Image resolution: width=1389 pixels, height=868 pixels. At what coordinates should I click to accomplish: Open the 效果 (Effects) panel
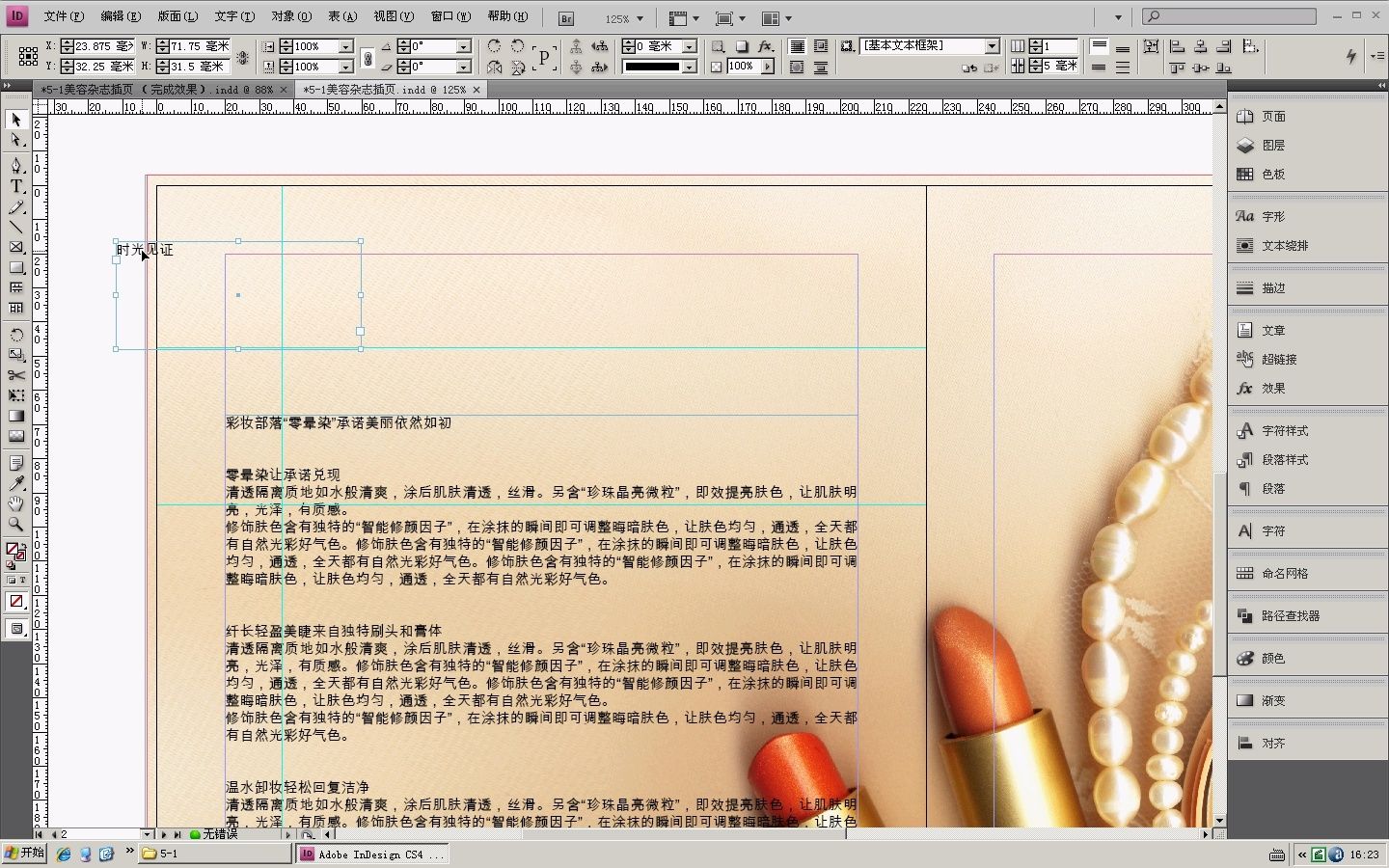[1272, 388]
